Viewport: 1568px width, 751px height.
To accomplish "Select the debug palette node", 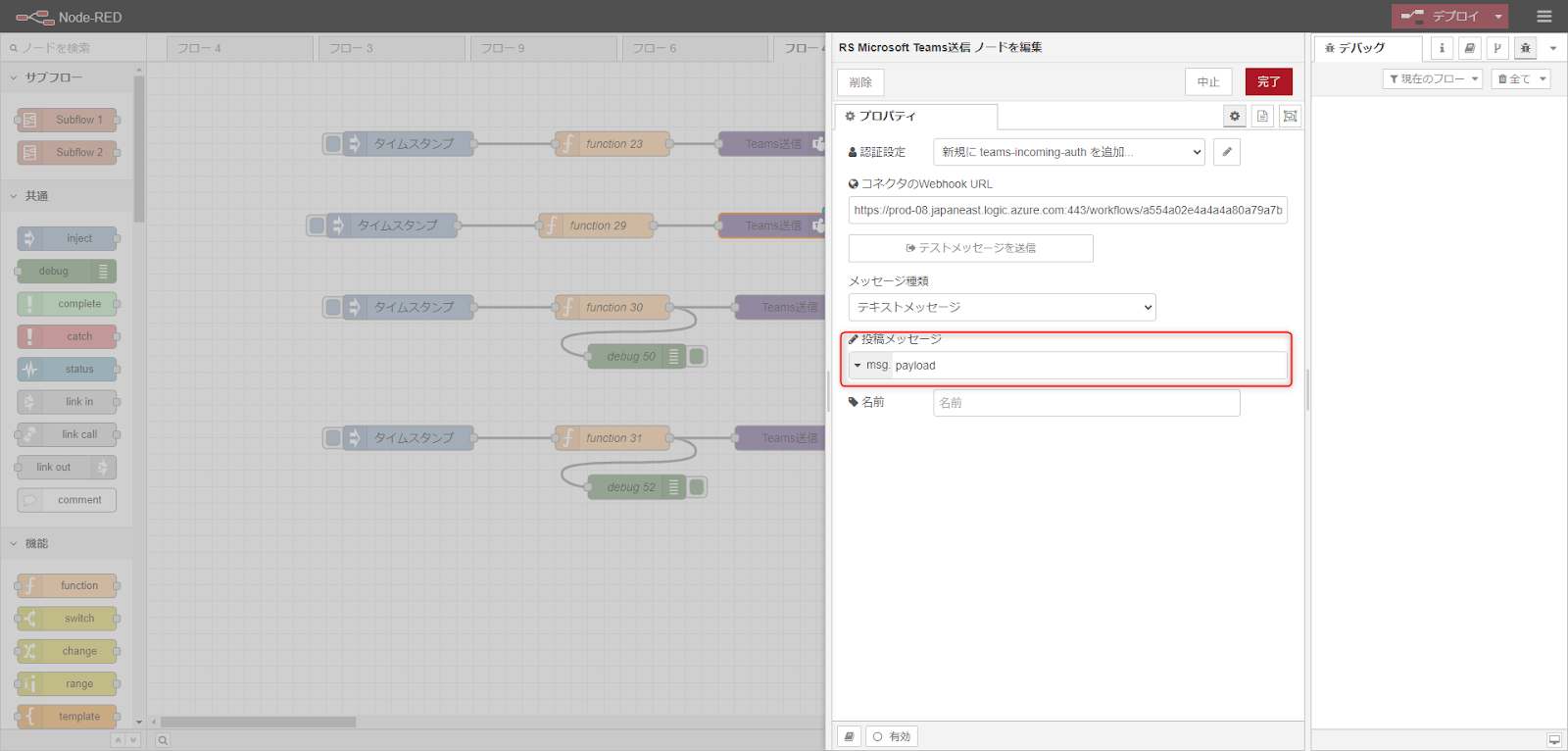I will pyautogui.click(x=68, y=272).
